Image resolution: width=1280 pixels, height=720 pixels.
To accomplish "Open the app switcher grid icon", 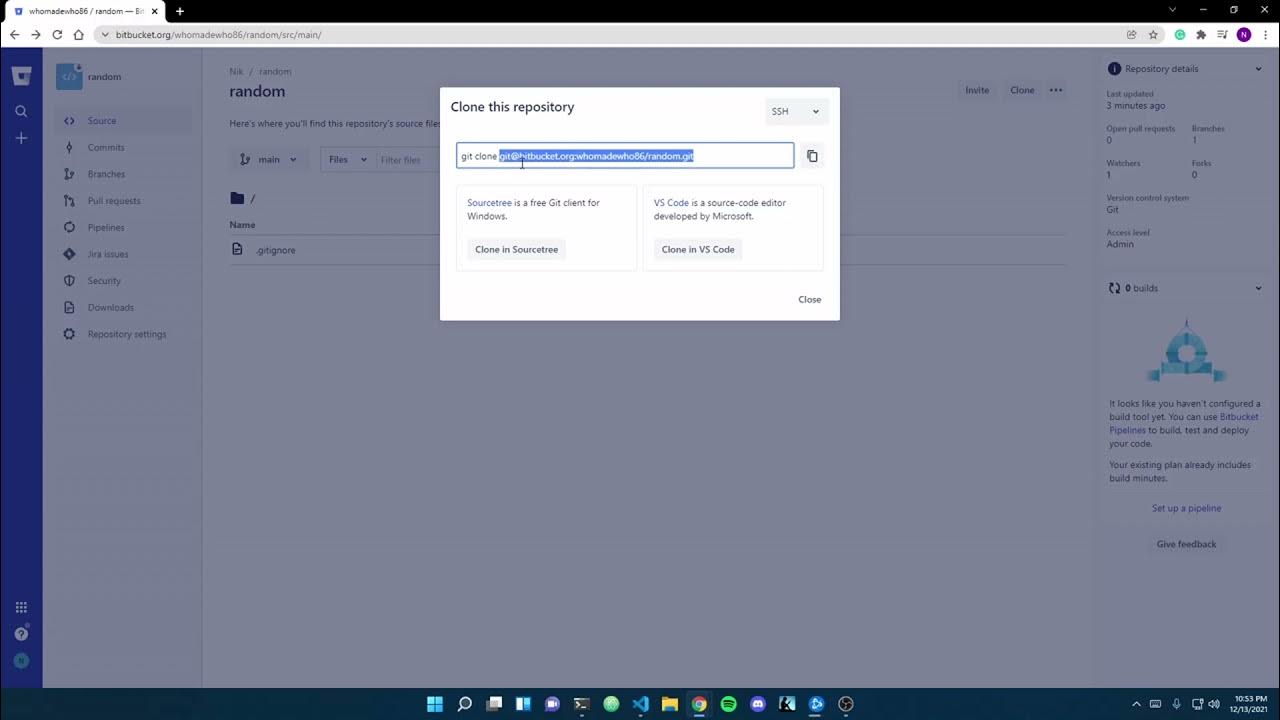I will [21, 607].
